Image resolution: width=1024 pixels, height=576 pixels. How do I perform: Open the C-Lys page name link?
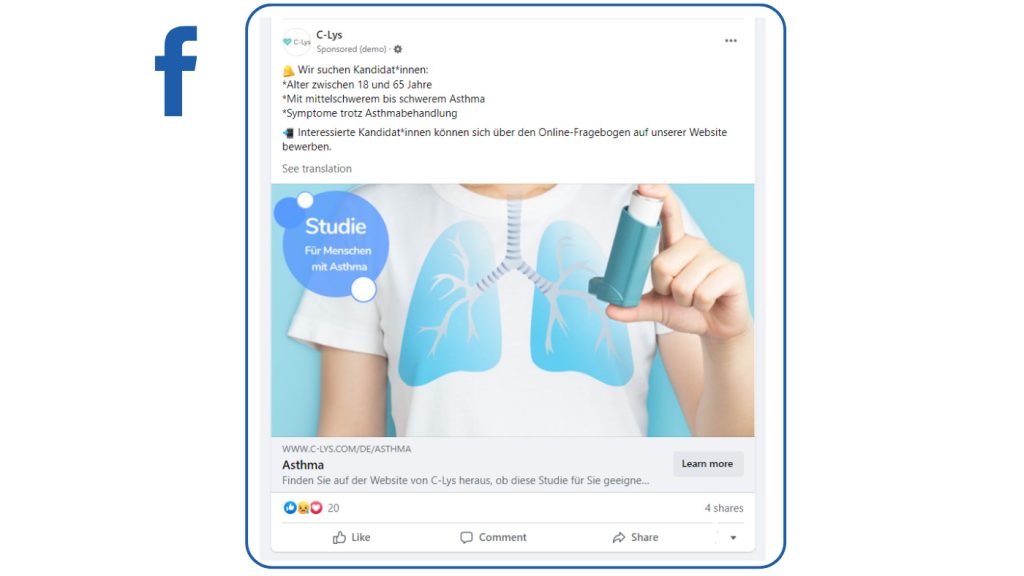(x=329, y=35)
